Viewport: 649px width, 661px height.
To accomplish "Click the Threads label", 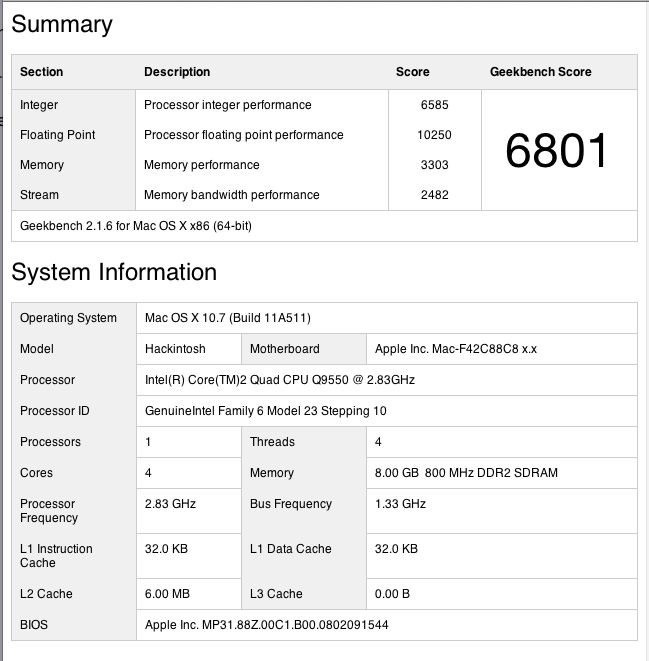I will [x=272, y=442].
